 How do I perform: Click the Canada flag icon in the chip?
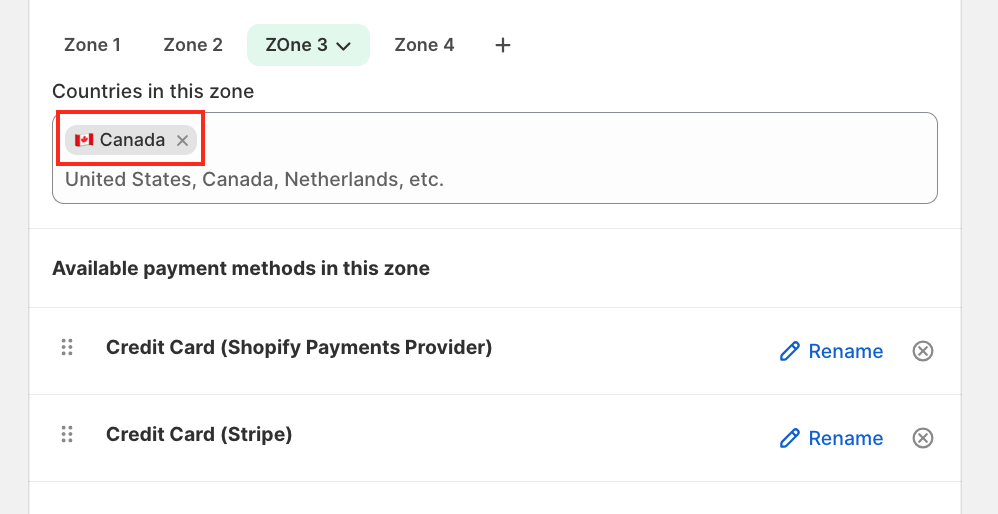pyautogui.click(x=84, y=140)
